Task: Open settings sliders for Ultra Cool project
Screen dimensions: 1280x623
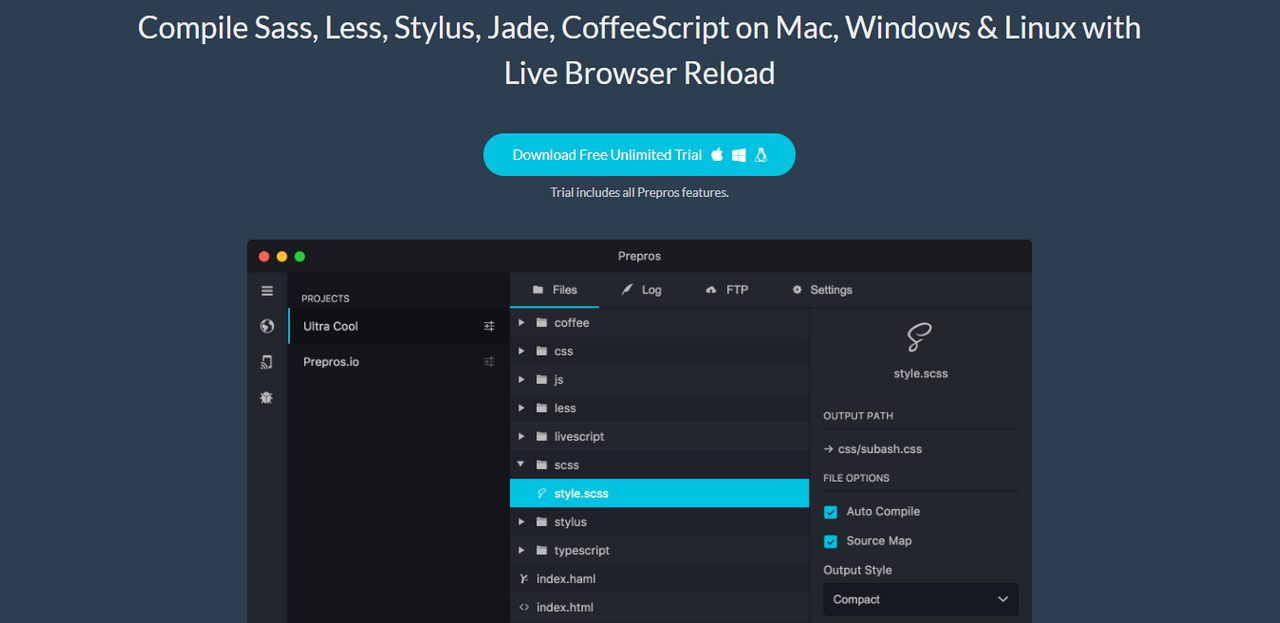Action: (x=489, y=326)
